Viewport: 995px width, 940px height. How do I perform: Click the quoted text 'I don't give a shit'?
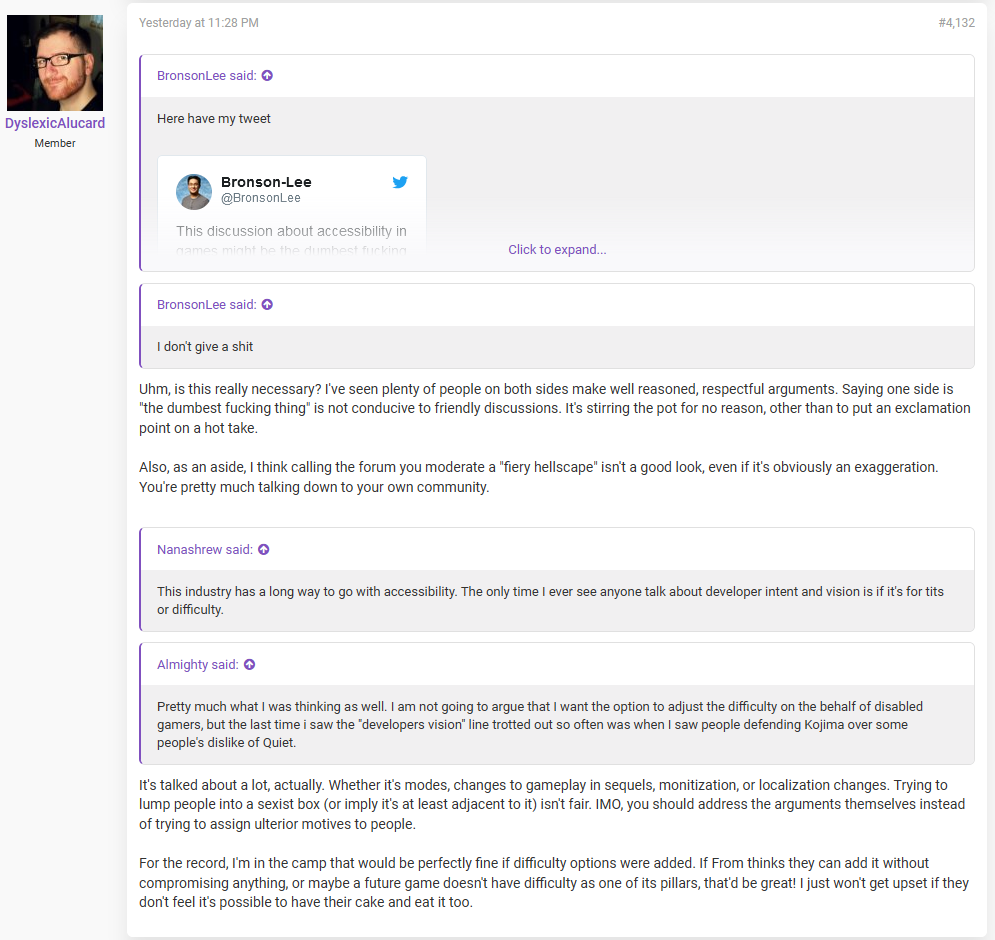point(205,347)
